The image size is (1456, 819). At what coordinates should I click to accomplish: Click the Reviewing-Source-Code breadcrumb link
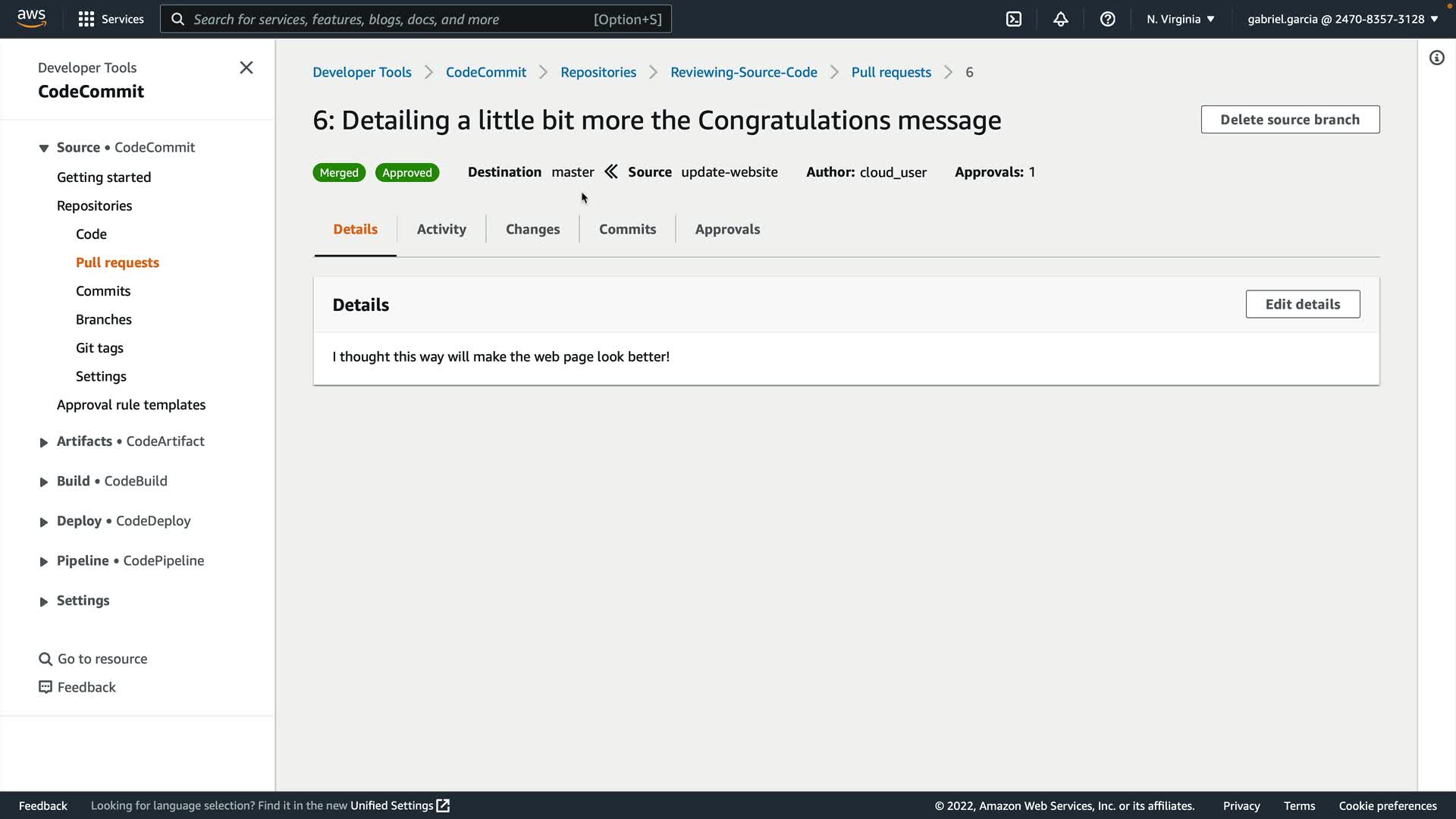pos(743,72)
